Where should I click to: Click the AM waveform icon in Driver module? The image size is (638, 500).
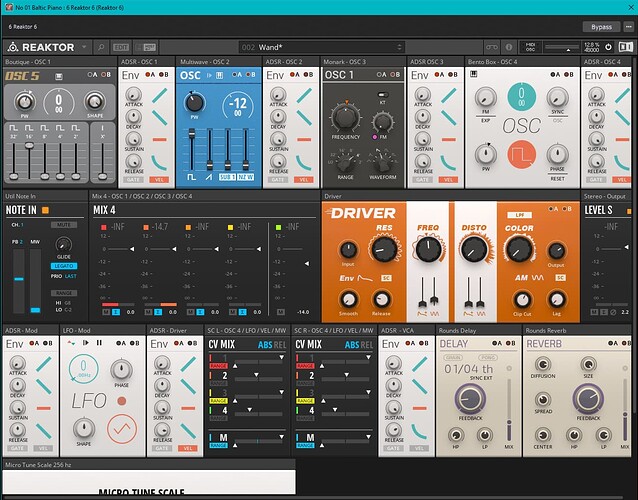point(537,278)
